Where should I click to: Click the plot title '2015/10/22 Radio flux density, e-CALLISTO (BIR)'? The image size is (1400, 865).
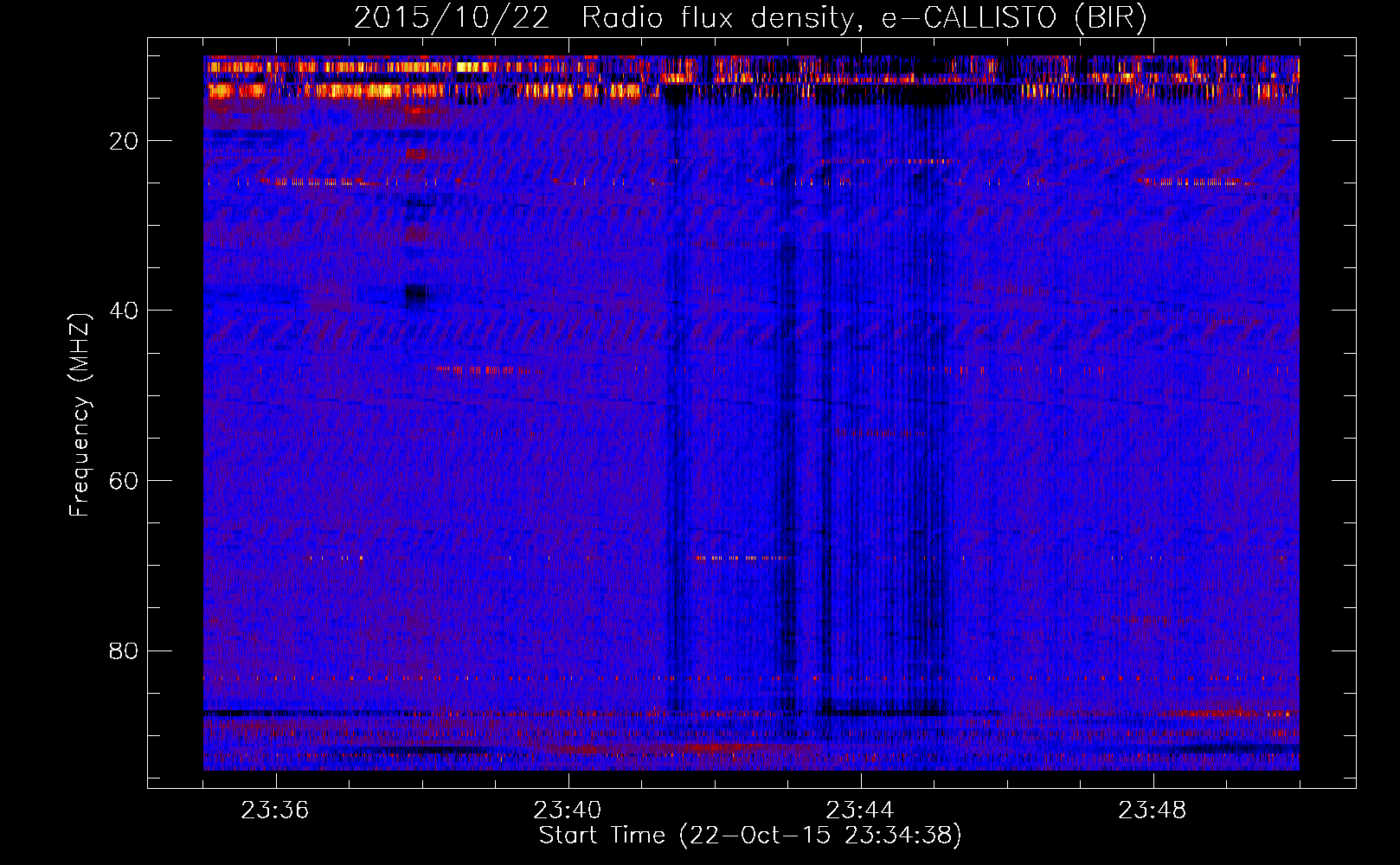click(750, 18)
